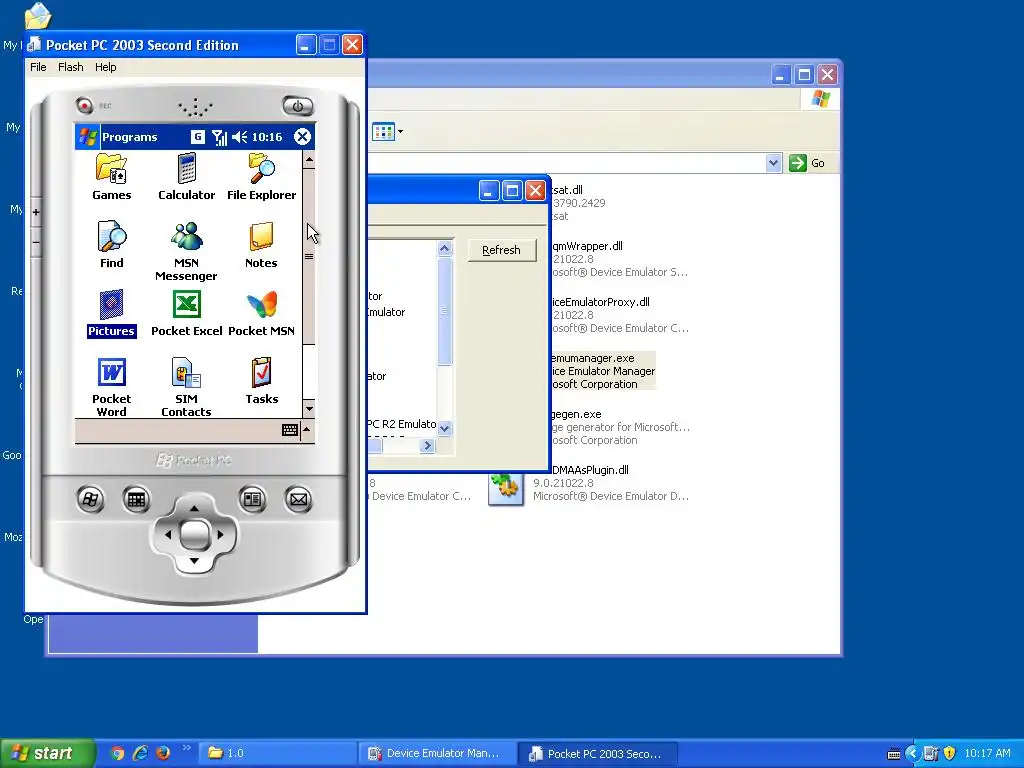Click Refresh in Device Emulator Manager
This screenshot has width=1024, height=768.
502,250
